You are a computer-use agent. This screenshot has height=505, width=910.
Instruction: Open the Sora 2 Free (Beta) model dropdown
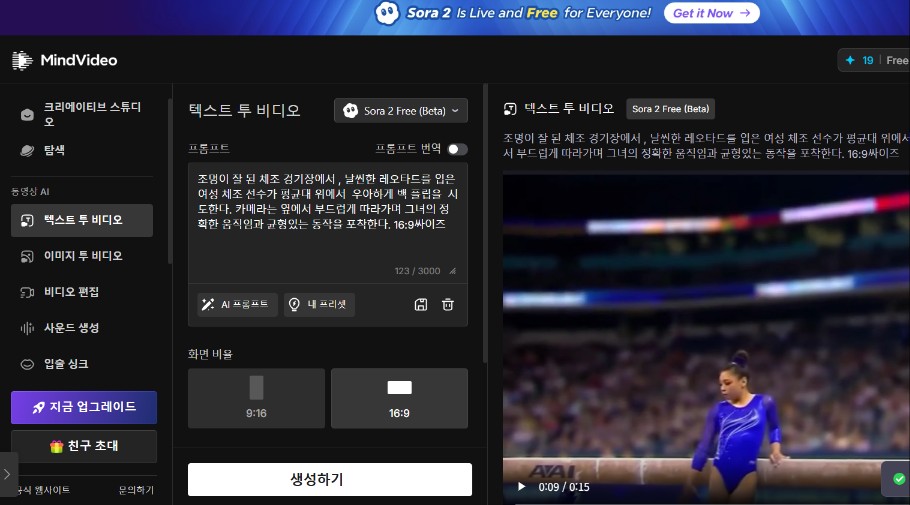pos(400,110)
